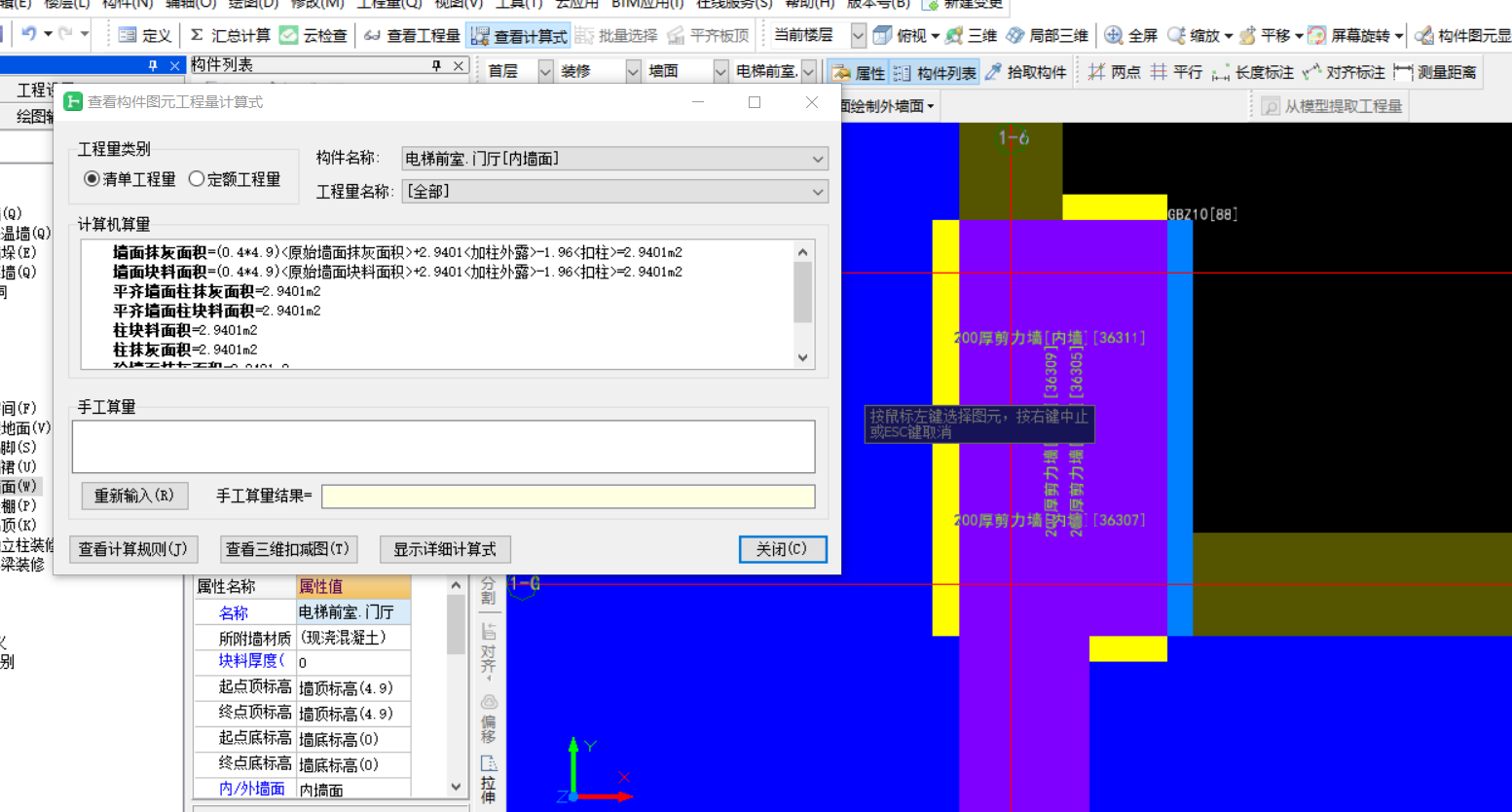Click the 屏幕旋转 screen rotate tool
The image size is (1512, 812).
(x=1349, y=35)
